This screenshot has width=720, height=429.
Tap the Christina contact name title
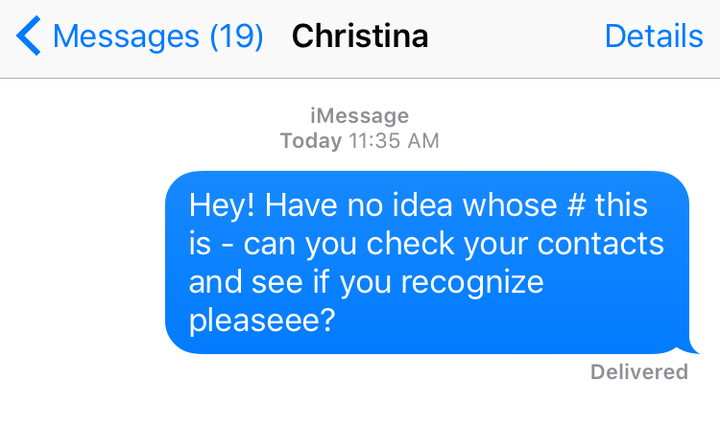(360, 37)
